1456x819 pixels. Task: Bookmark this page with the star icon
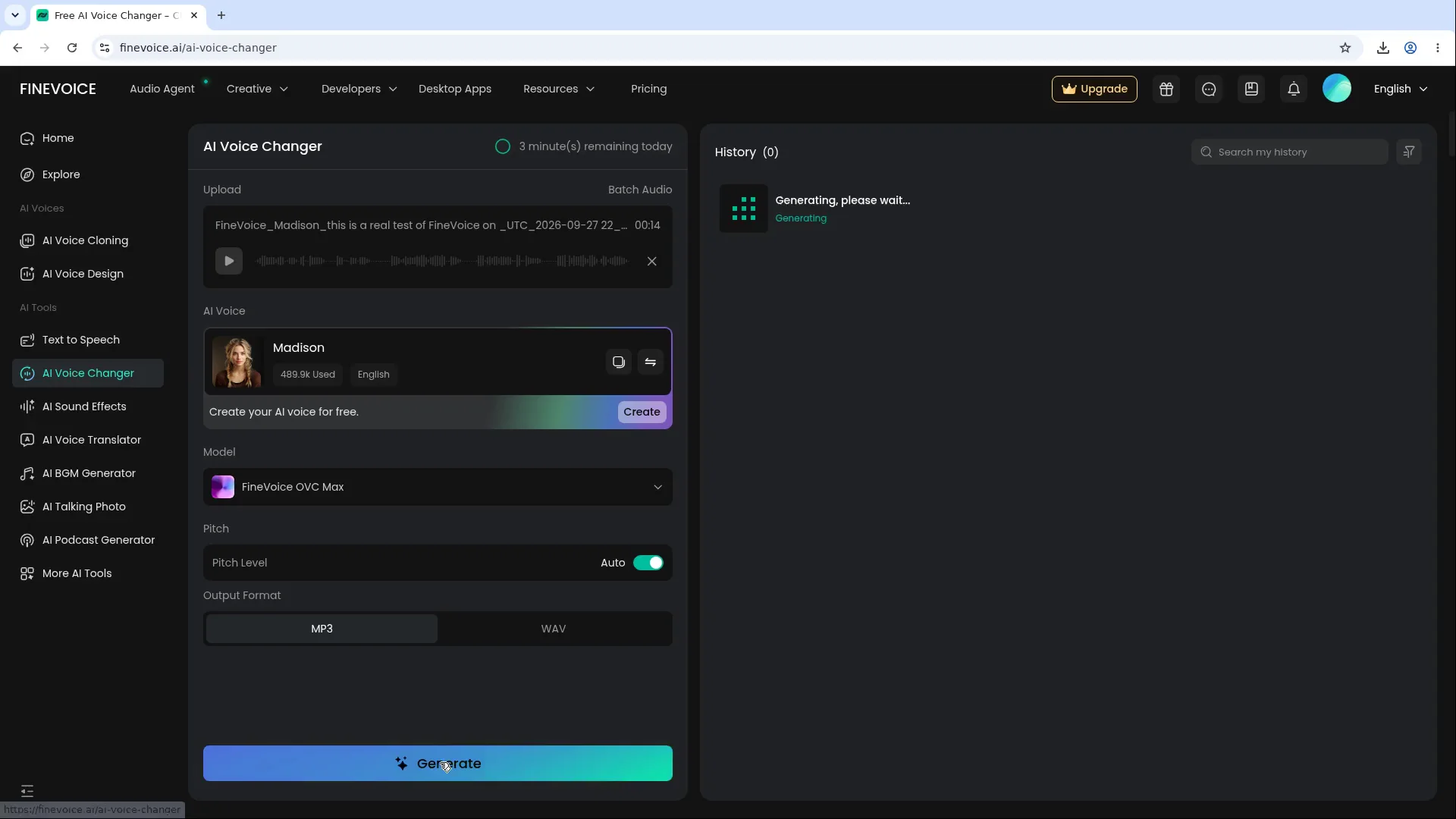pos(1345,48)
